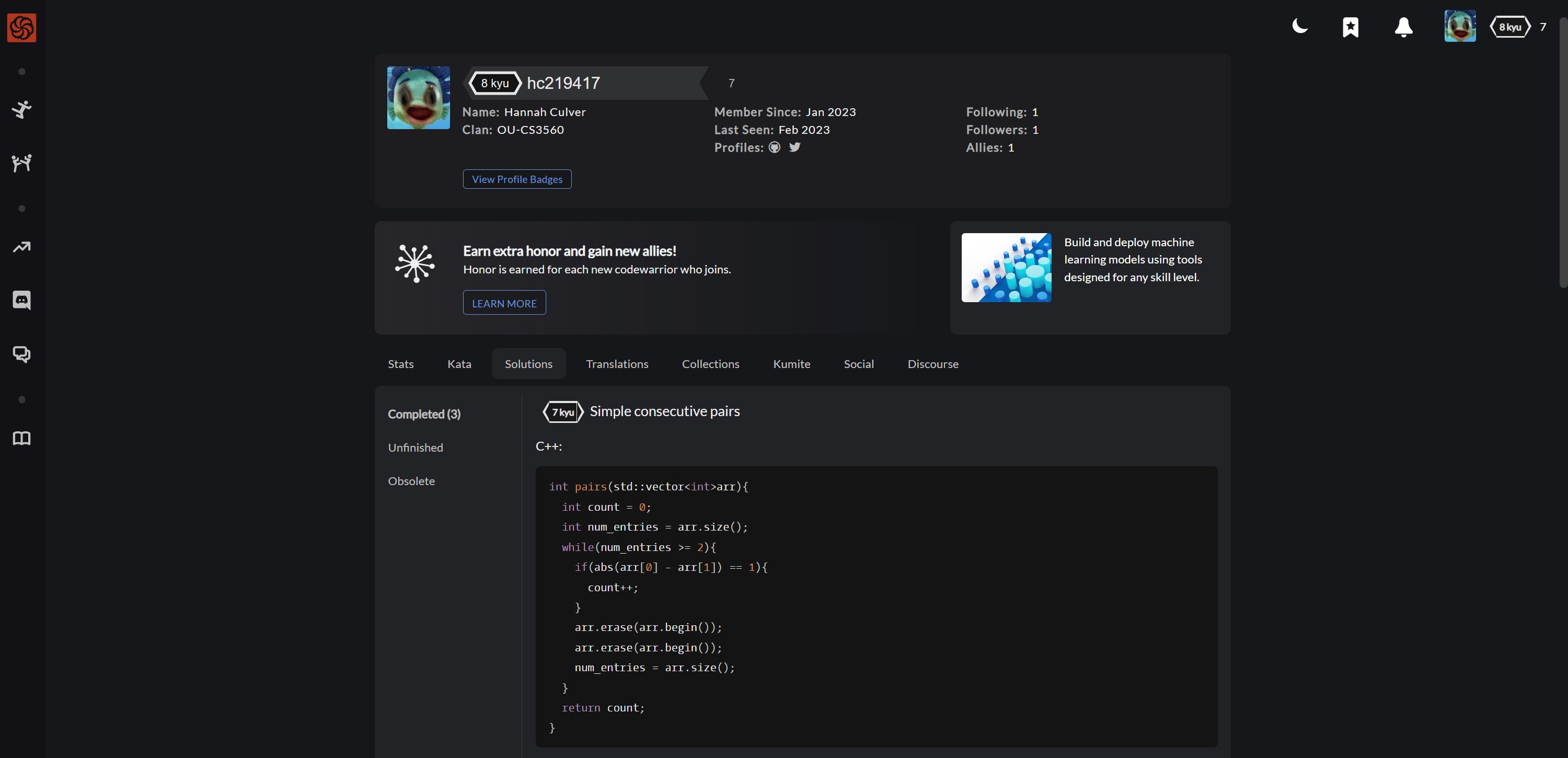Screen dimensions: 1568x758
Task: Open the Twitter profile icon
Action: tap(794, 147)
